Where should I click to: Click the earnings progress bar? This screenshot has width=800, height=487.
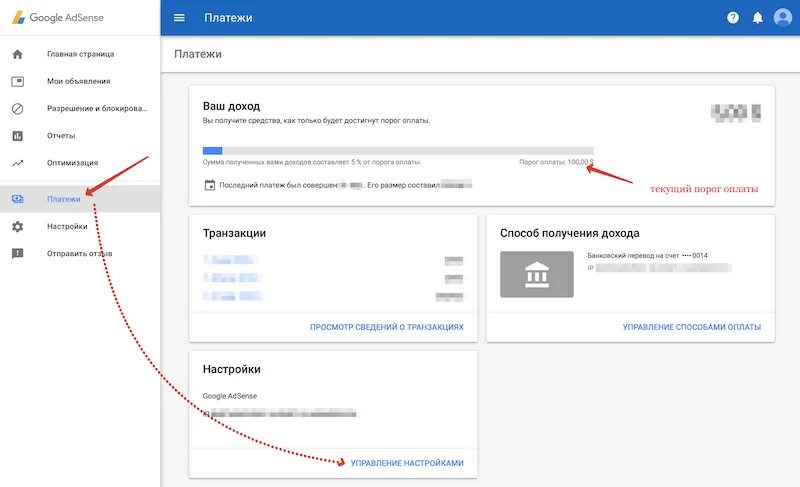[x=398, y=150]
